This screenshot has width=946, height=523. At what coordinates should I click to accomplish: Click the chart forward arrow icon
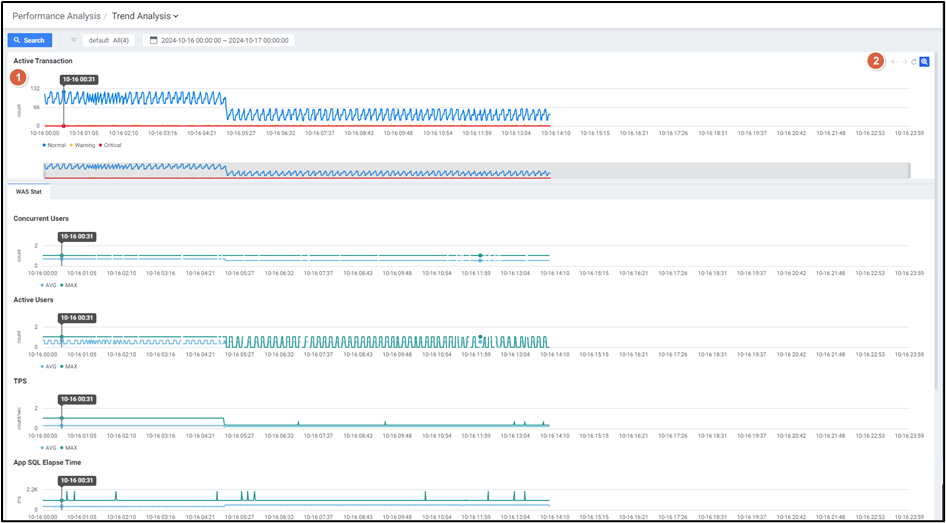click(x=903, y=62)
